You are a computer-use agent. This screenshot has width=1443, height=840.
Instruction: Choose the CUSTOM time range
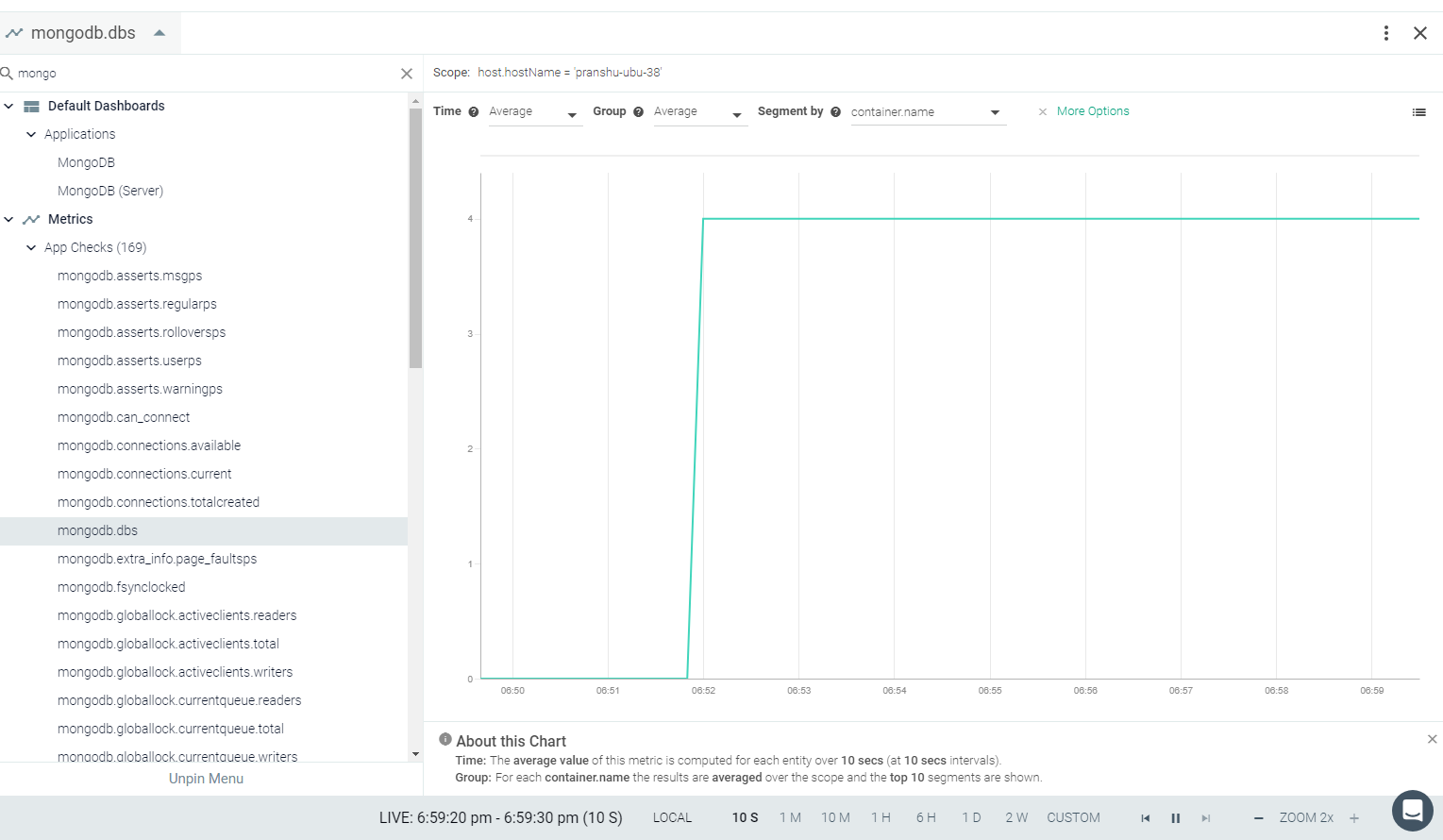[x=1073, y=818]
